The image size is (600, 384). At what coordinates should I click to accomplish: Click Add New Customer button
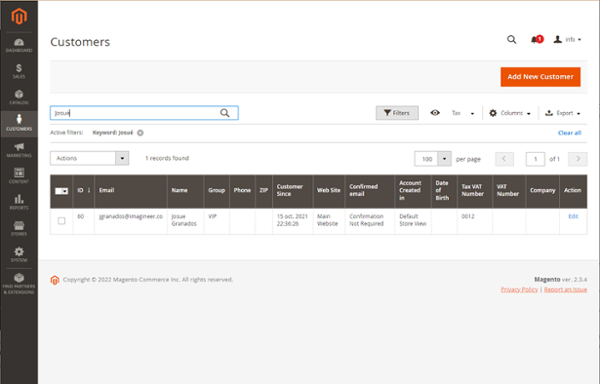(540, 77)
